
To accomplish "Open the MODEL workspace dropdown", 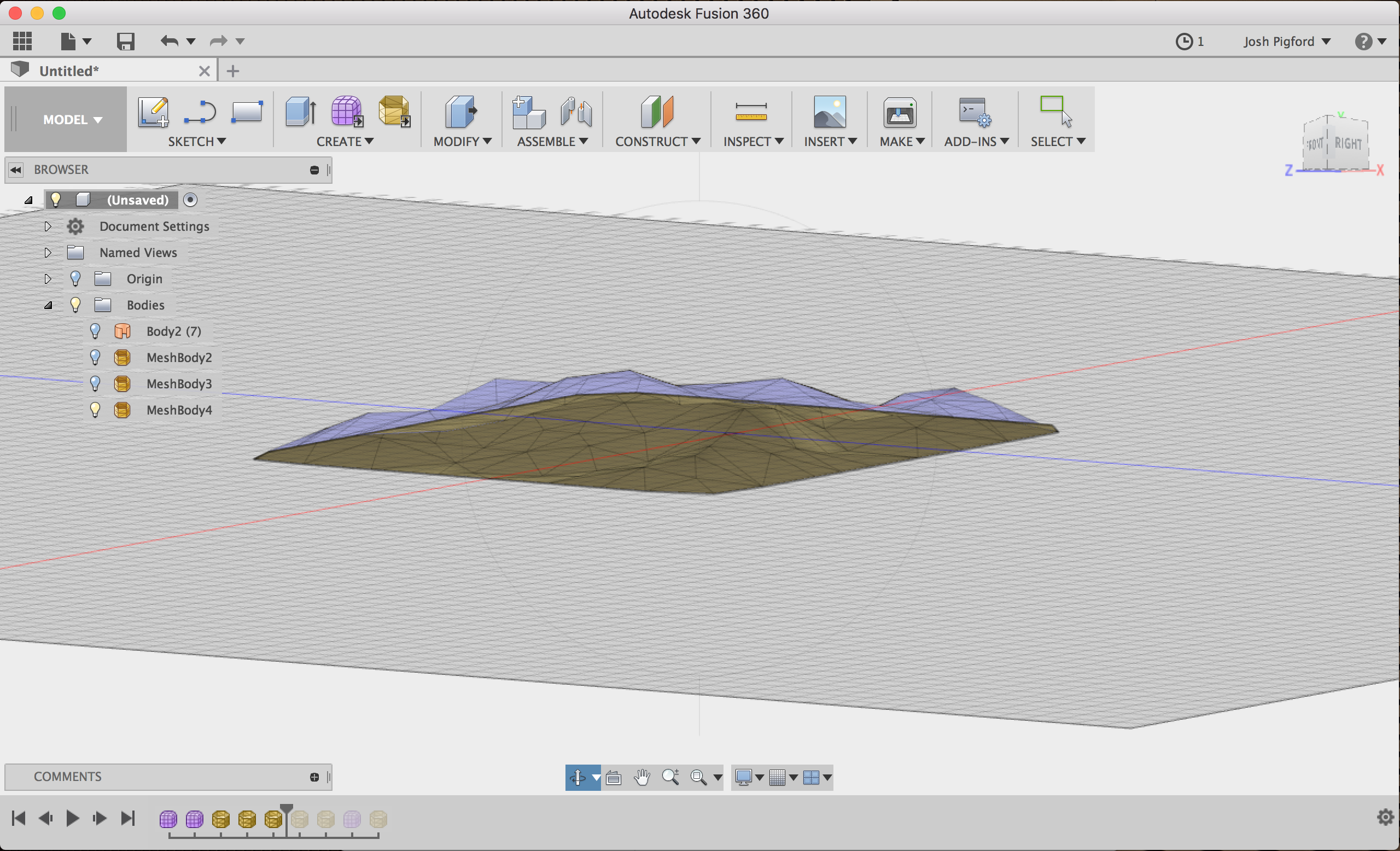I will [x=72, y=119].
